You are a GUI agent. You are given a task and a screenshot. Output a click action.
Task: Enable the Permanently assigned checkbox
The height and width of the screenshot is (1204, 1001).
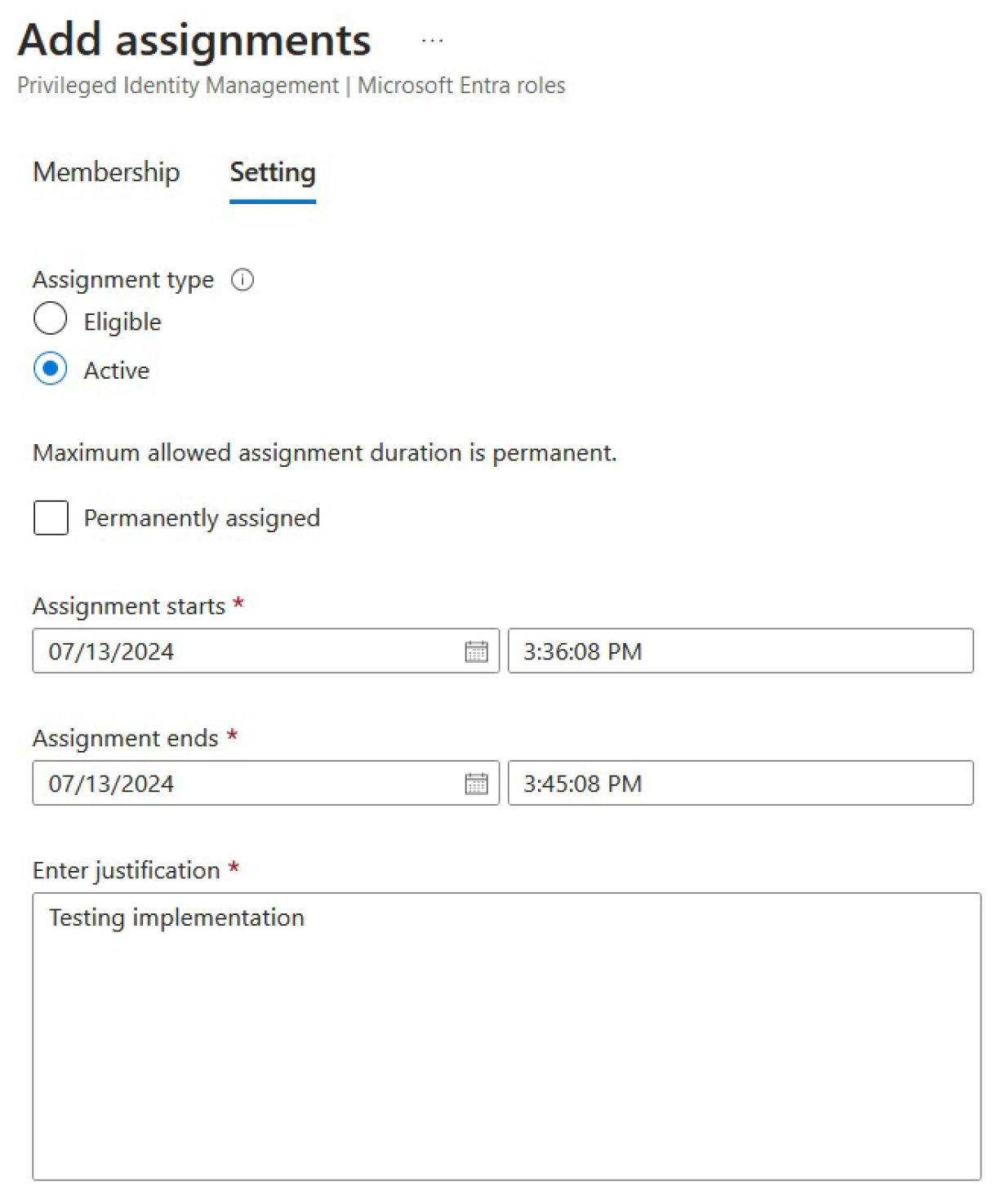tap(51, 518)
